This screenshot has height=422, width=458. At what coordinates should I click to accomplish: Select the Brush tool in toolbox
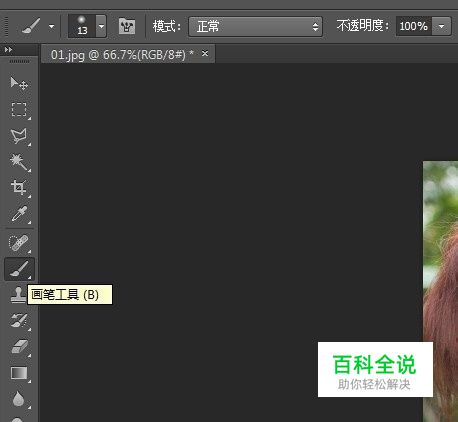tap(19, 269)
